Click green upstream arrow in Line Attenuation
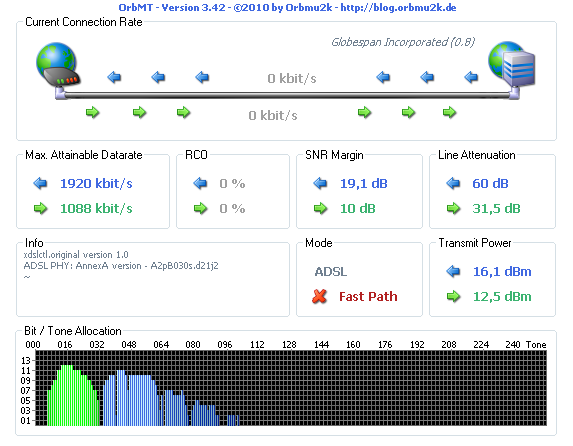This screenshot has width=573, height=446. click(x=453, y=208)
